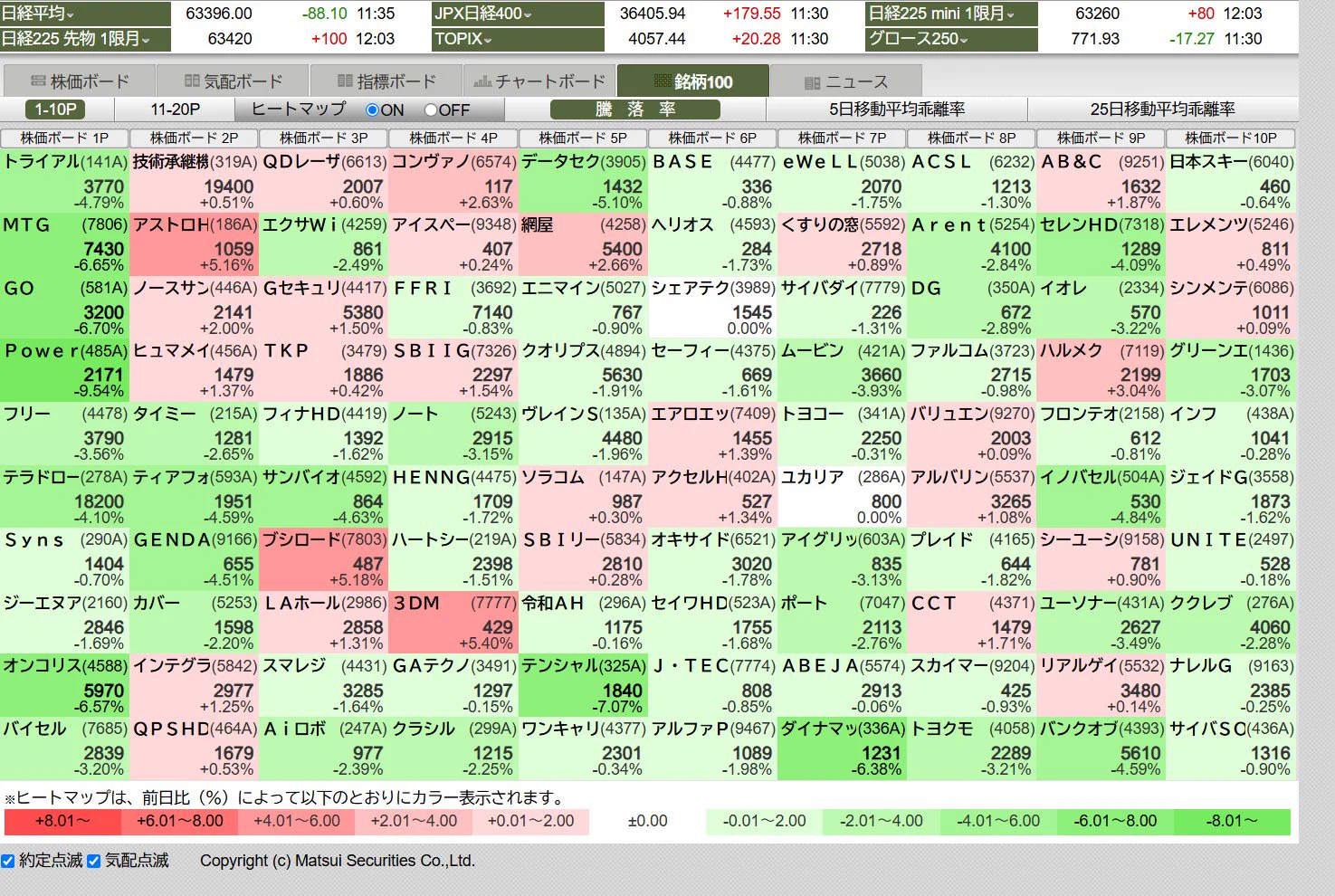Select the データセク(3905) stock cell
The width and height of the screenshot is (1335, 896).
pyautogui.click(x=583, y=181)
